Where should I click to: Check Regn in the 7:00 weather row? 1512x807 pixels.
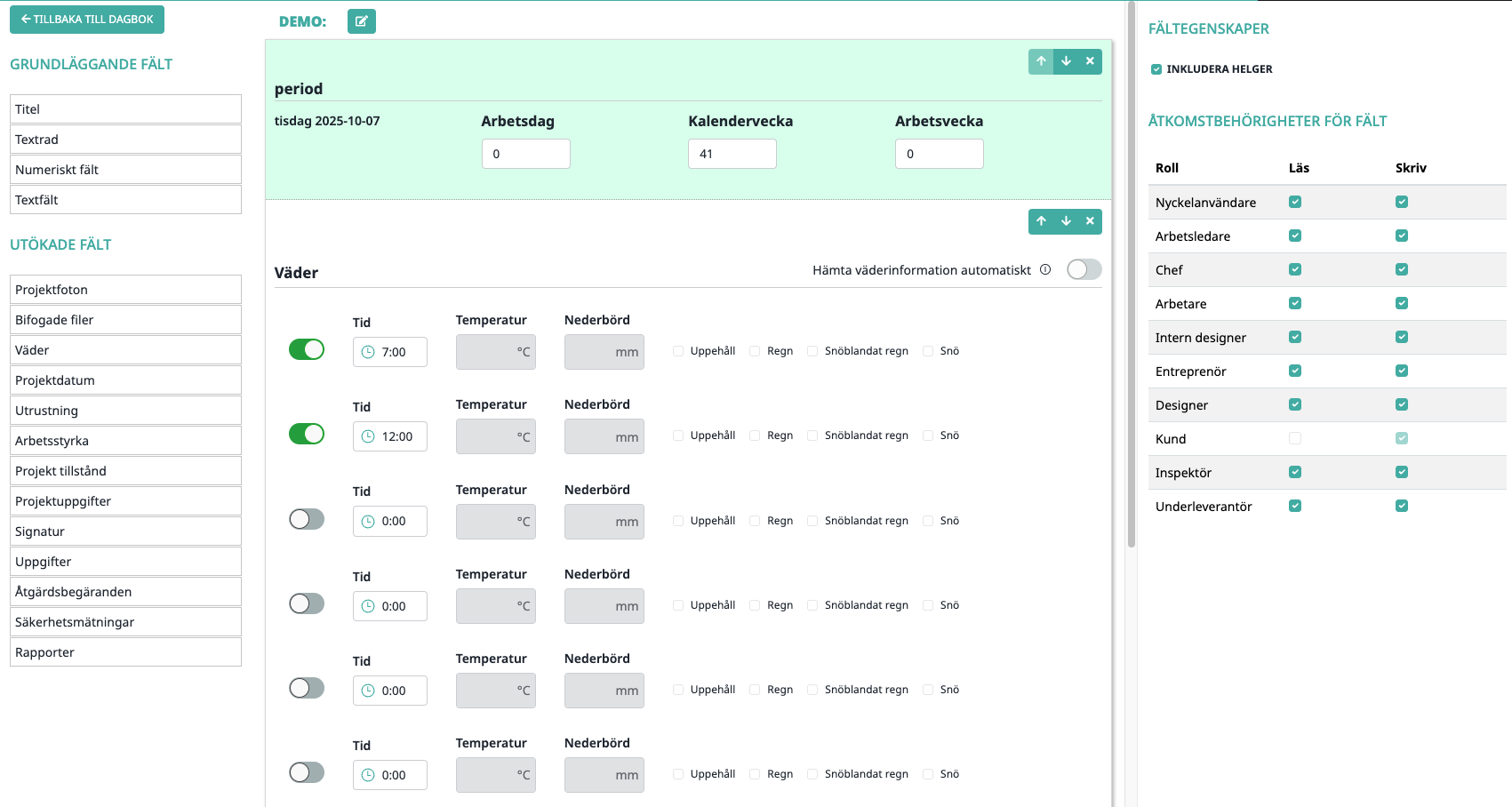click(755, 351)
